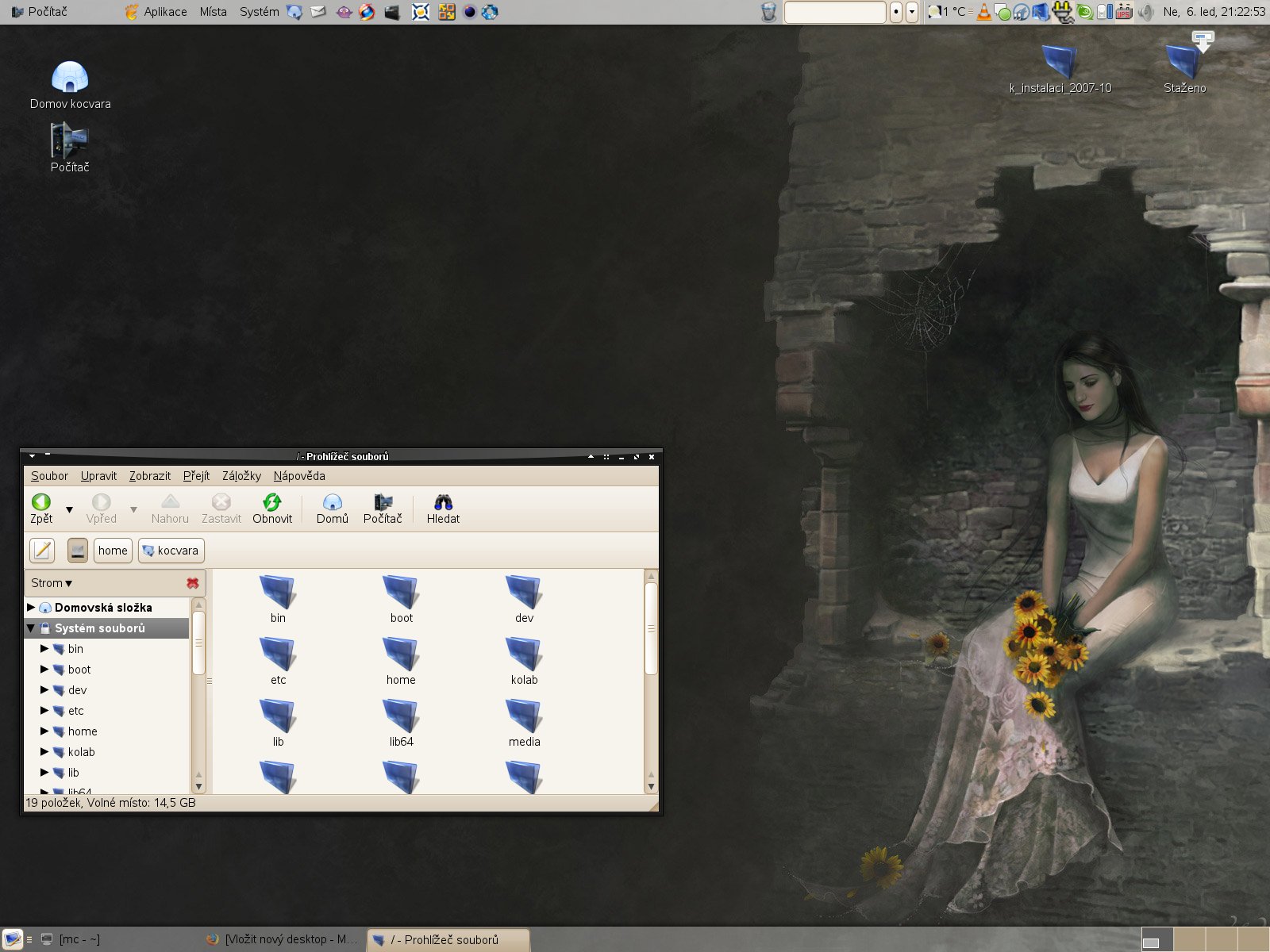Viewport: 1270px width, 952px height.
Task: Collapse Systém souborů tree node
Action: pyautogui.click(x=31, y=628)
